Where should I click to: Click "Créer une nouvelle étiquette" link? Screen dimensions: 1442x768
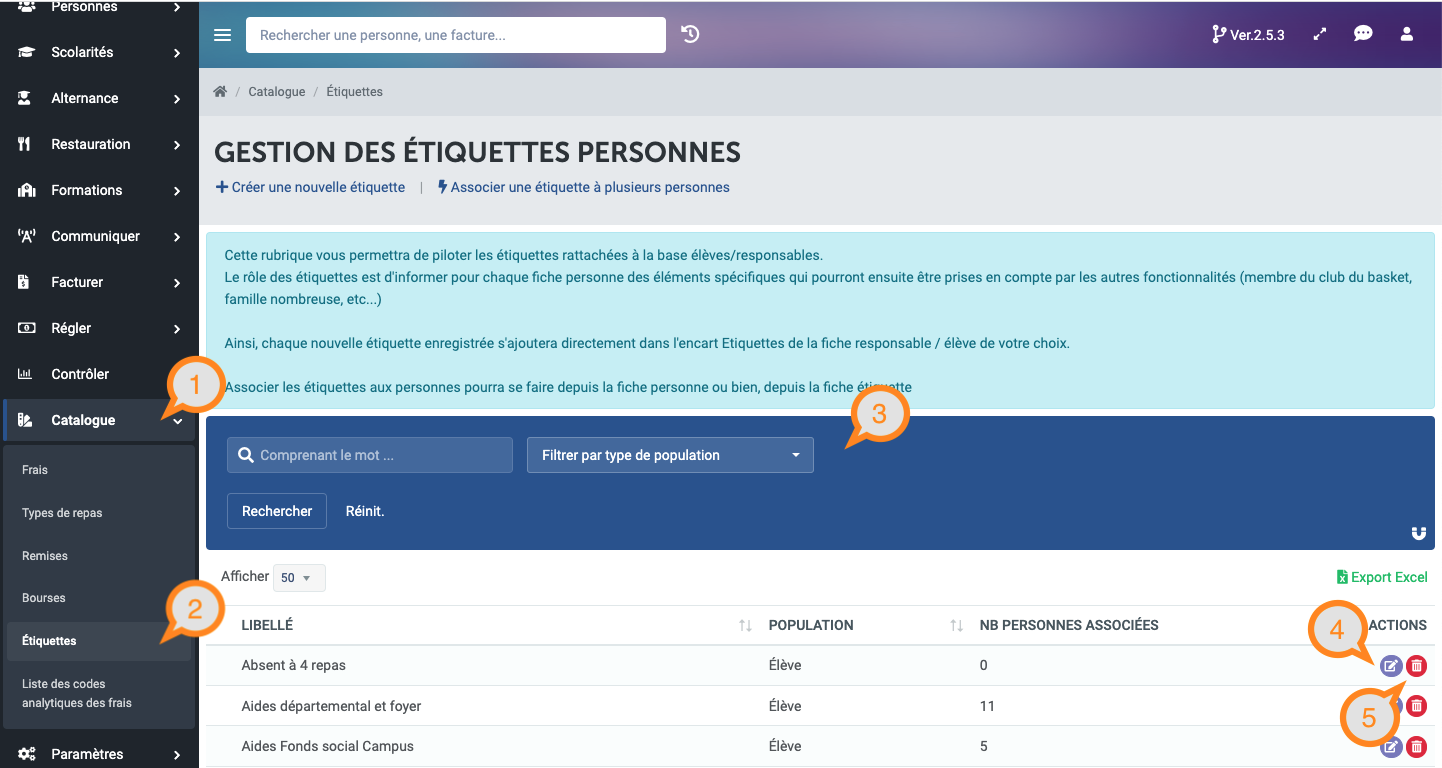[x=310, y=187]
